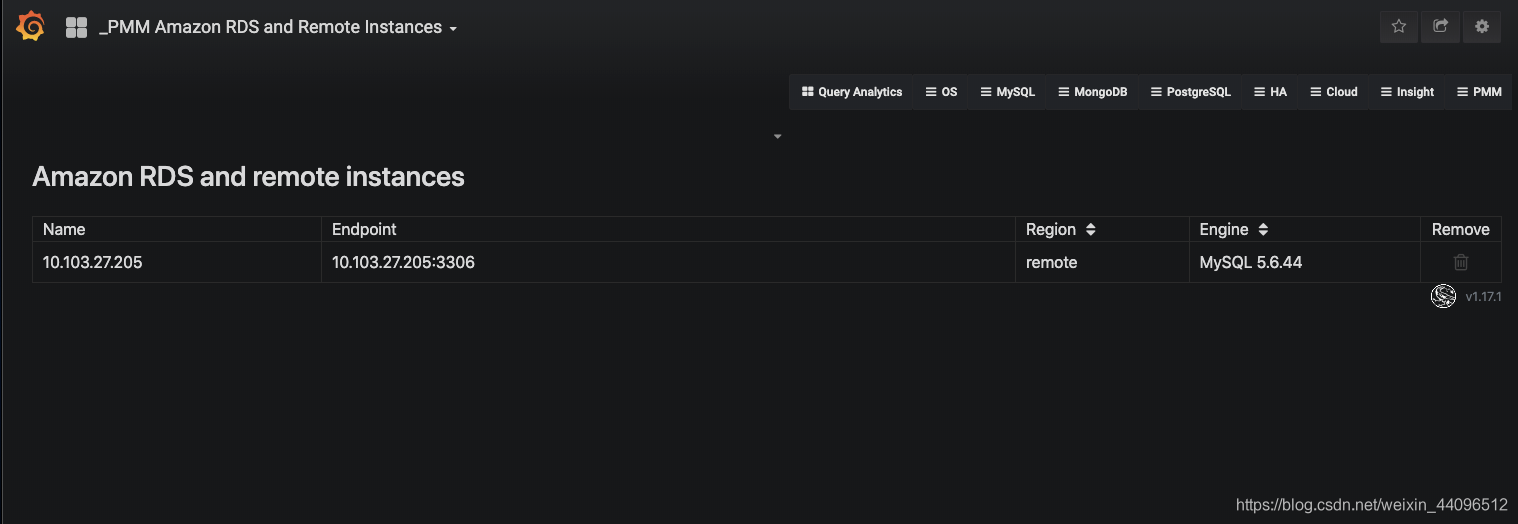The image size is (1518, 524).
Task: Click the Remove column header
Action: click(x=1461, y=229)
